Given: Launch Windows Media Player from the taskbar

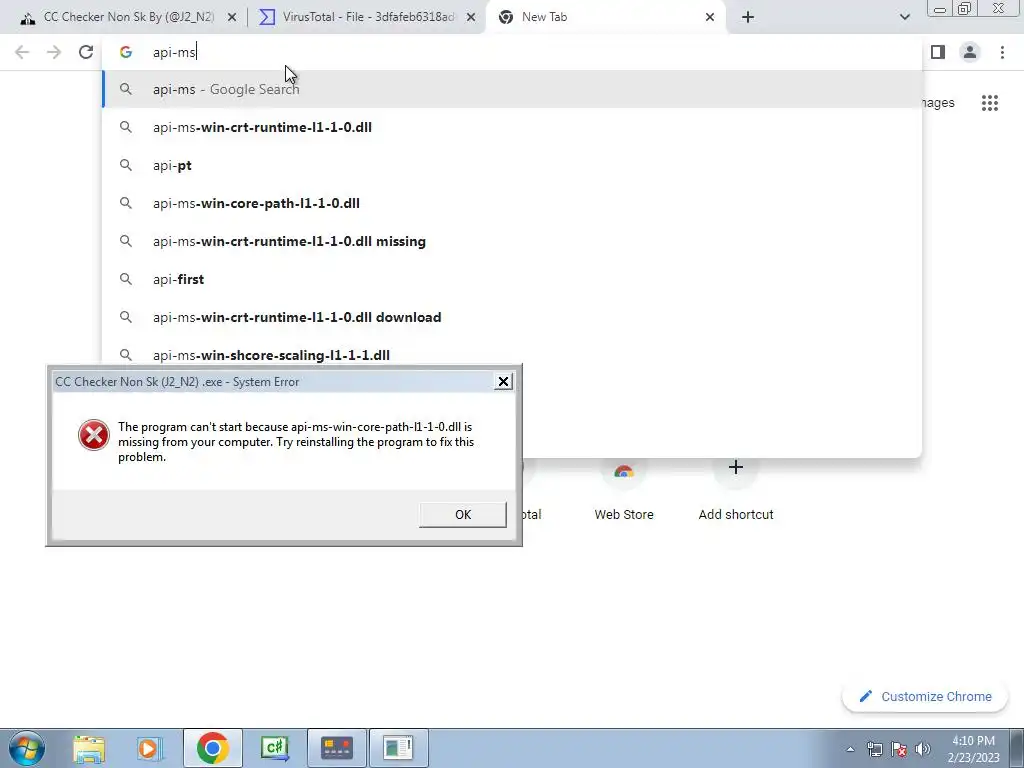Looking at the screenshot, I should coord(150,748).
